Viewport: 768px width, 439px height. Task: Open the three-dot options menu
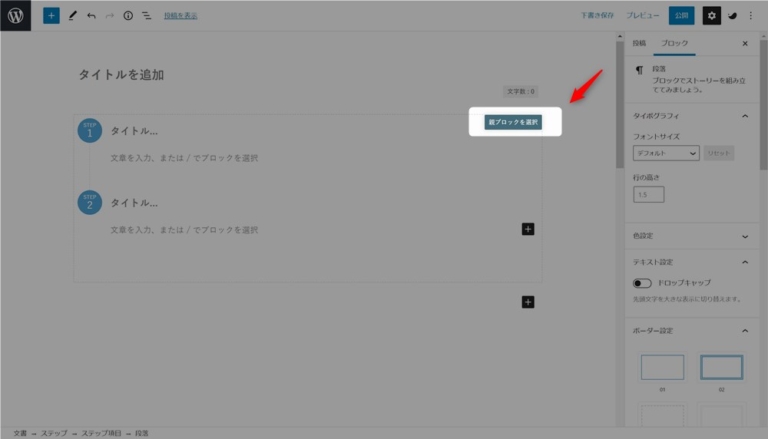pyautogui.click(x=751, y=16)
